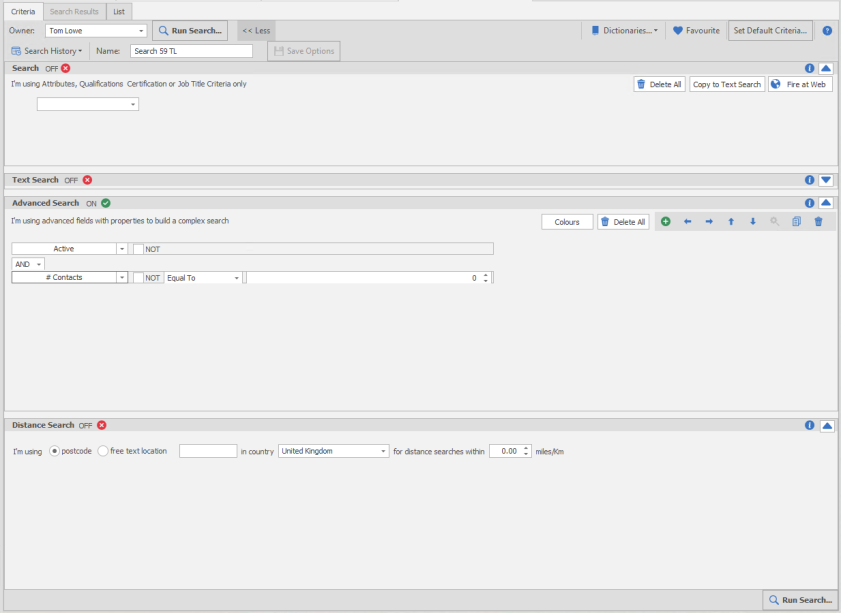Tick the NOT checkbox on Active row

point(139,249)
